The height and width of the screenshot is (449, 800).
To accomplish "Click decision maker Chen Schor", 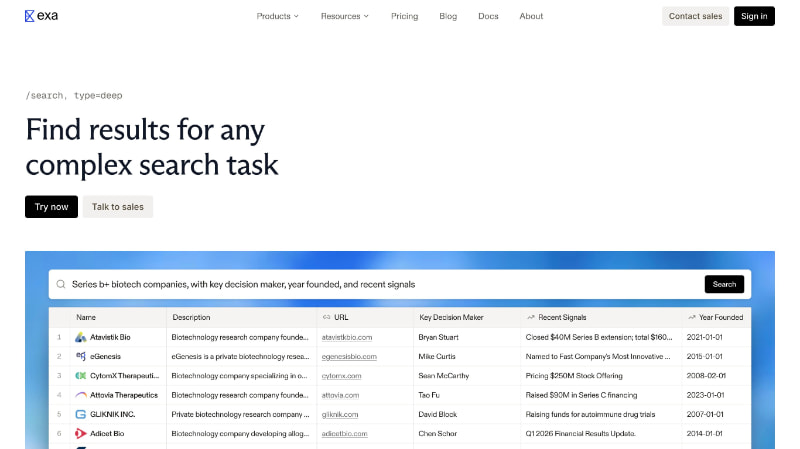I will coord(437,434).
